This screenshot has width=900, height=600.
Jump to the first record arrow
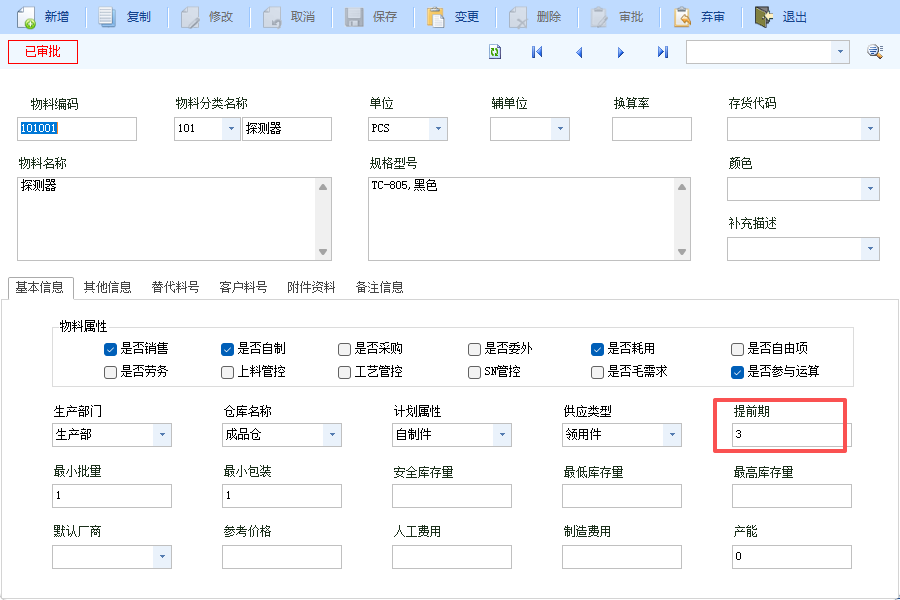[537, 52]
